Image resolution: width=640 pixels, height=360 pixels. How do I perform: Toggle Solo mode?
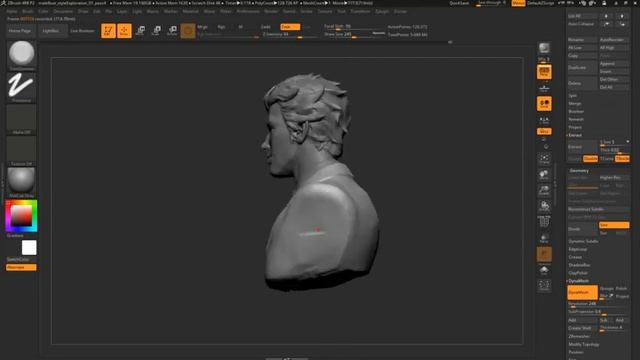[544, 270]
